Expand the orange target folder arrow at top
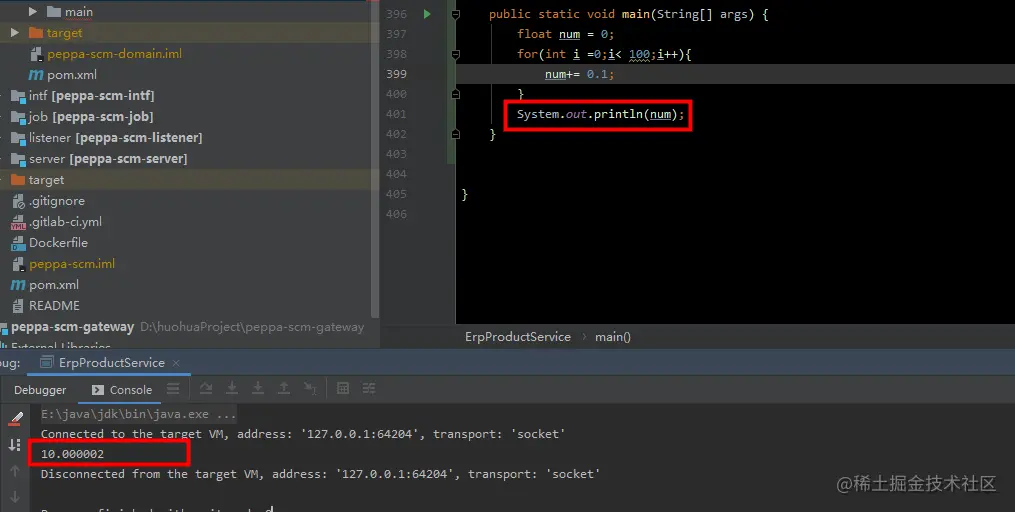 (15, 32)
